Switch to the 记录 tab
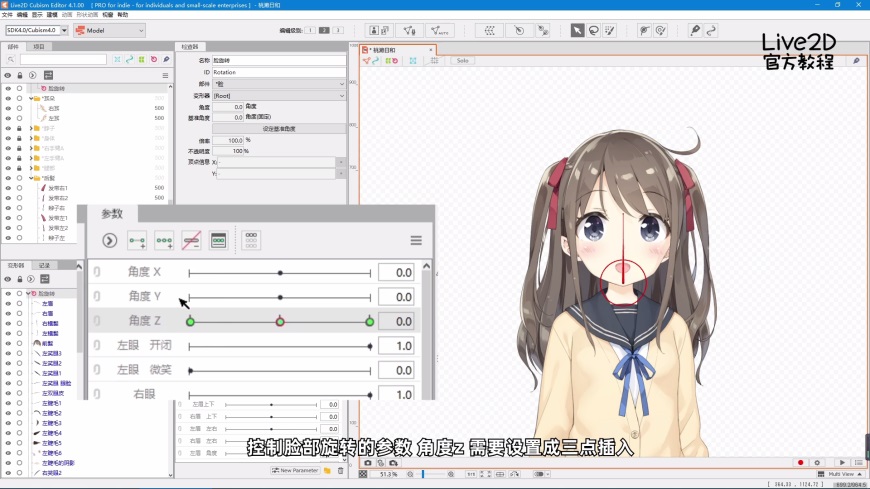 44,265
